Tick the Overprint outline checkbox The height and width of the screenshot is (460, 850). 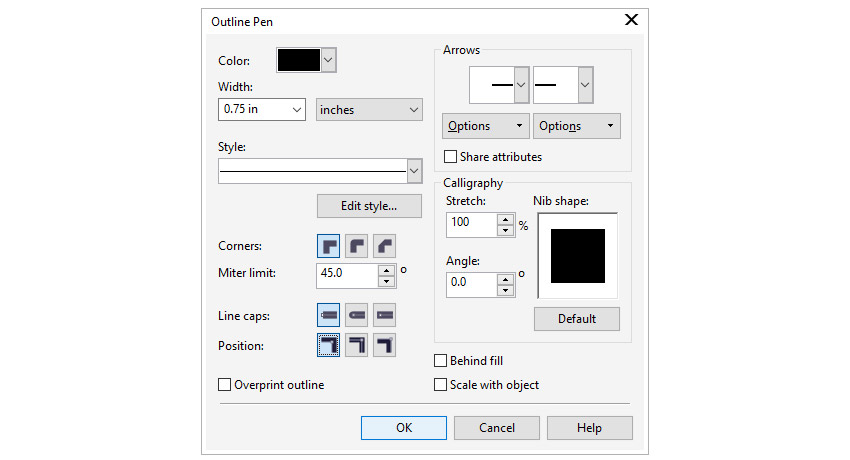coord(225,385)
